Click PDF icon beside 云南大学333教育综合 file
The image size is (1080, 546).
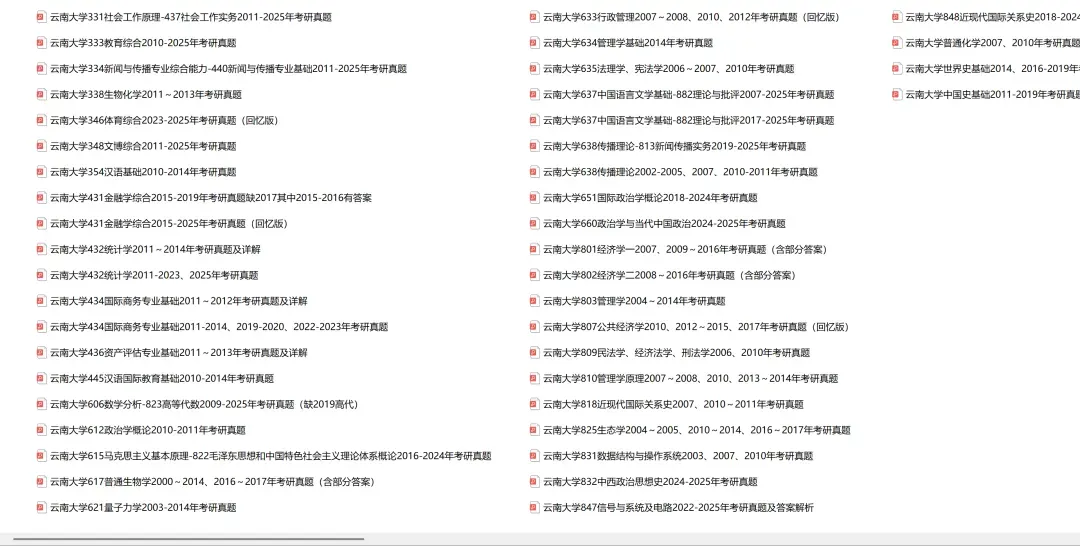coord(41,43)
